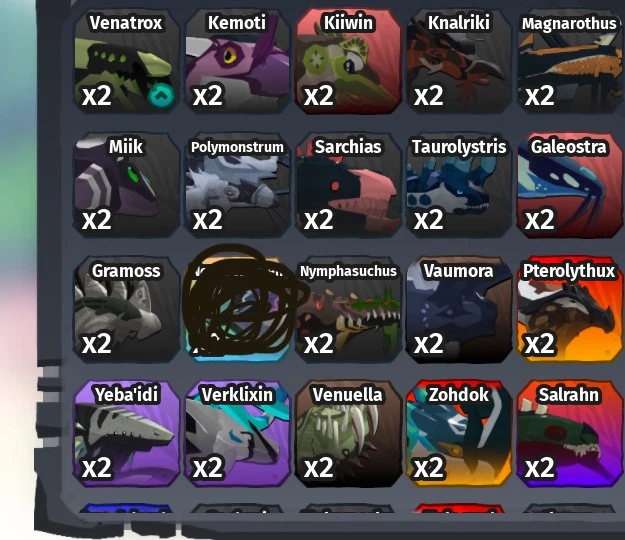Select the Salrahn creature card
The width and height of the screenshot is (625, 540).
point(571,434)
